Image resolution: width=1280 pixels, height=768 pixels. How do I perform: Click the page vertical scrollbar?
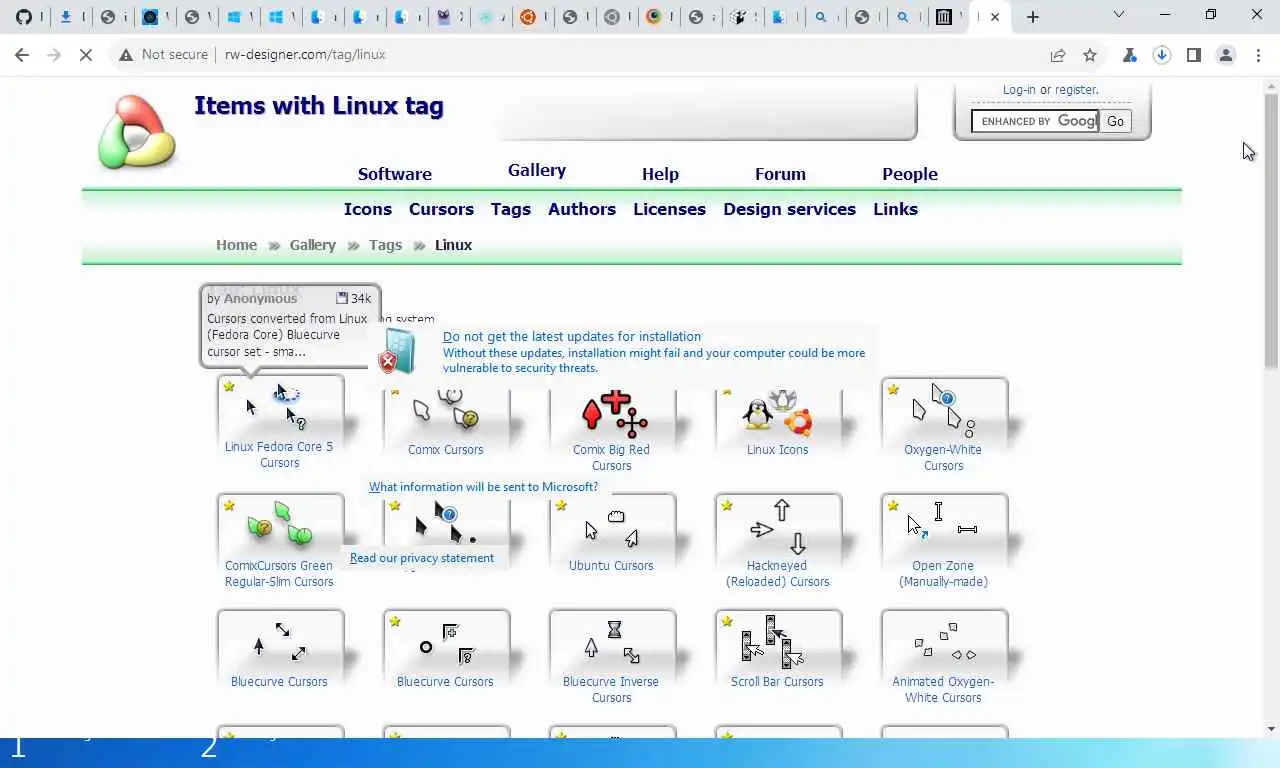click(x=1271, y=230)
